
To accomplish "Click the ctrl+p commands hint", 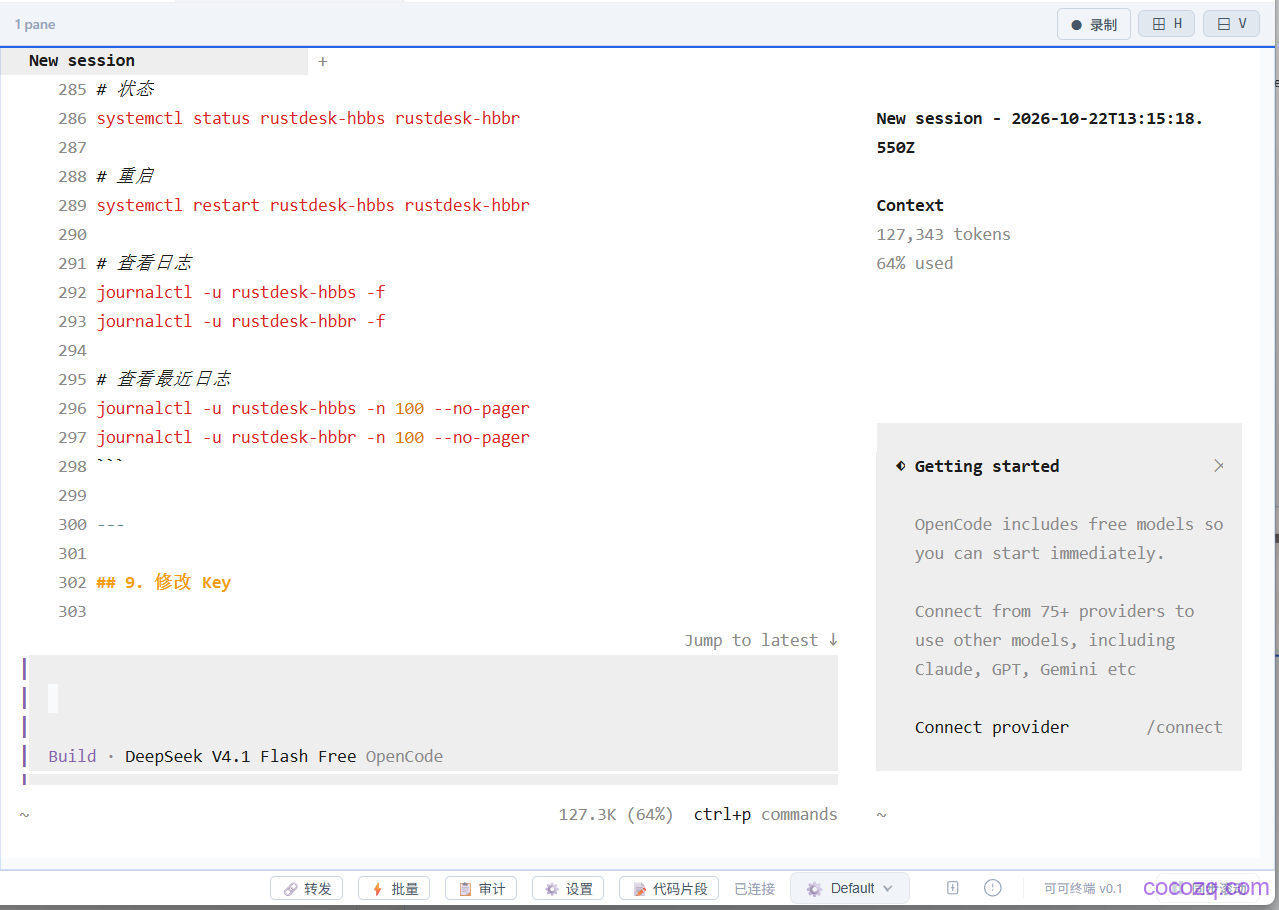I will pyautogui.click(x=765, y=814).
